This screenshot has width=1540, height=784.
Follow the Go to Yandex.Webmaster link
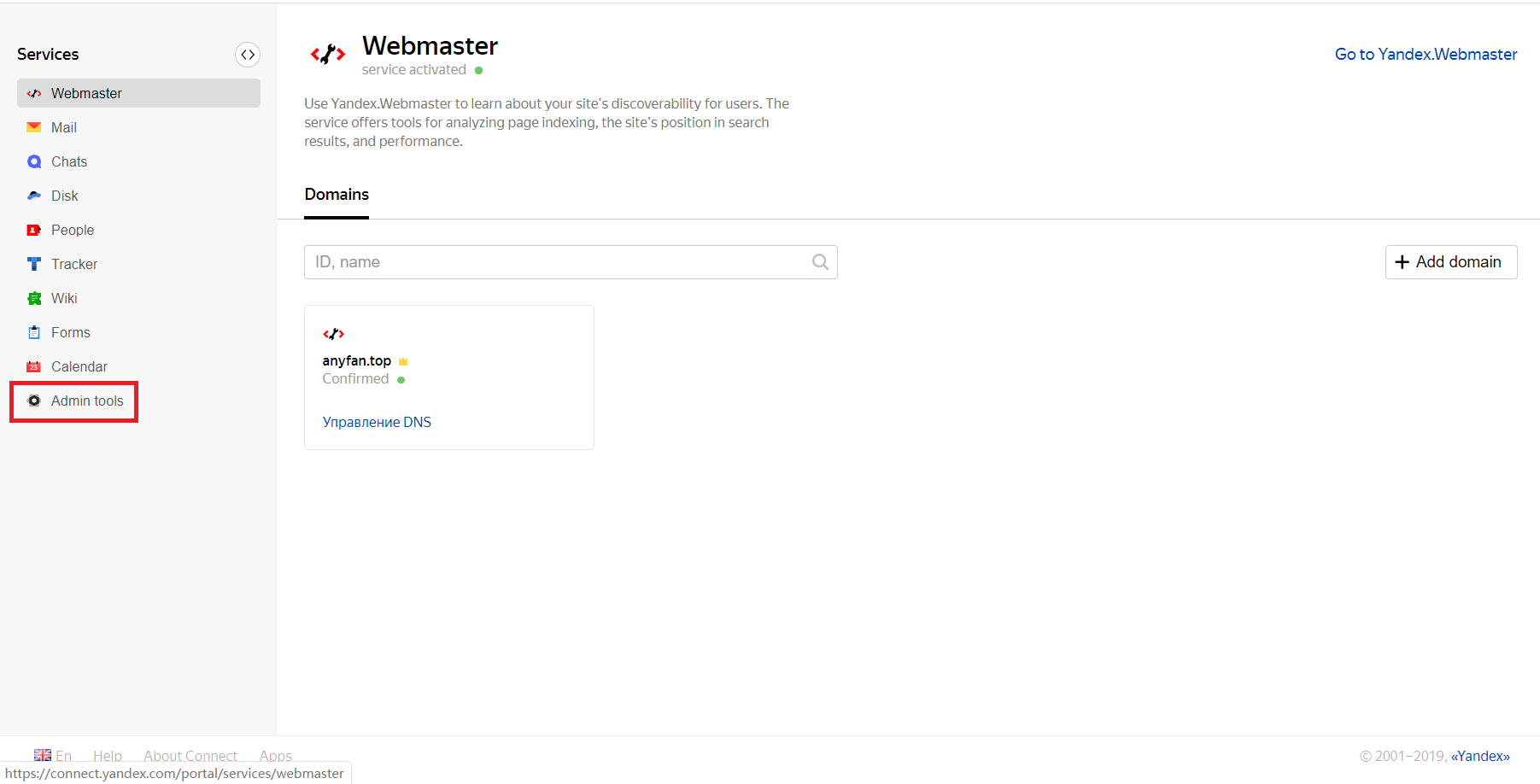[x=1426, y=55]
